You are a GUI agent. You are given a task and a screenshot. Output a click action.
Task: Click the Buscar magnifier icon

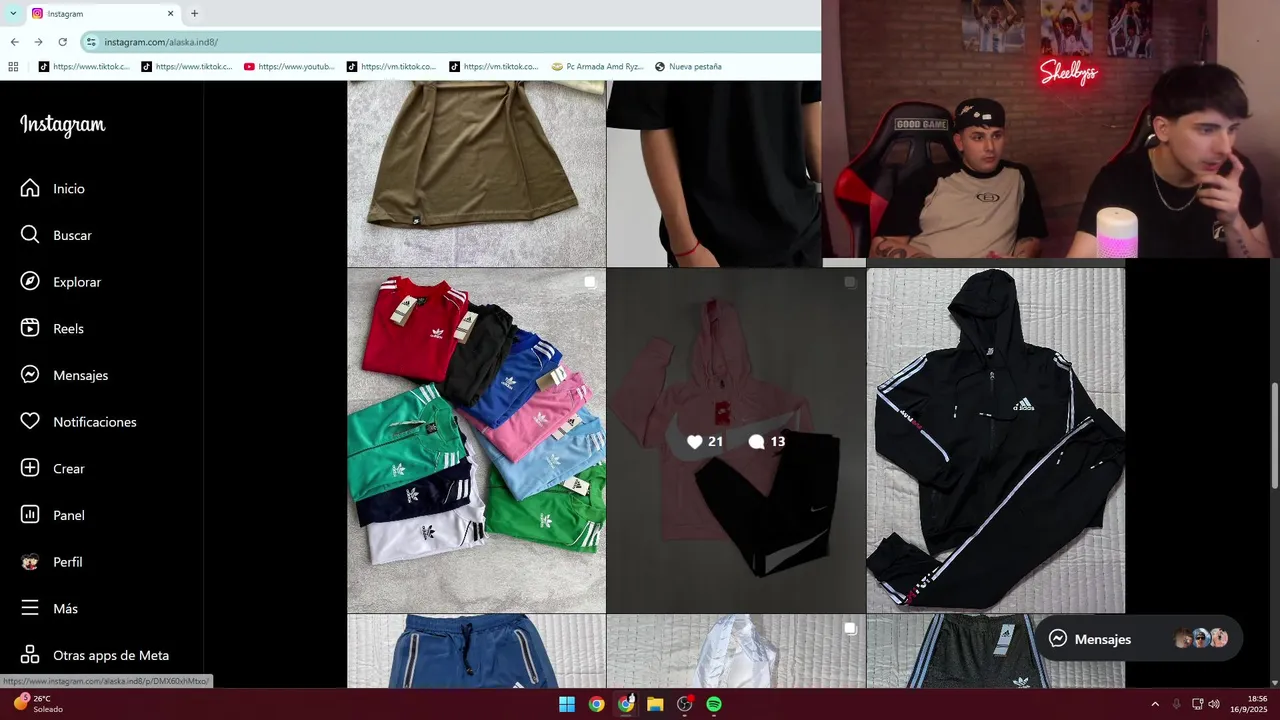pyautogui.click(x=30, y=235)
